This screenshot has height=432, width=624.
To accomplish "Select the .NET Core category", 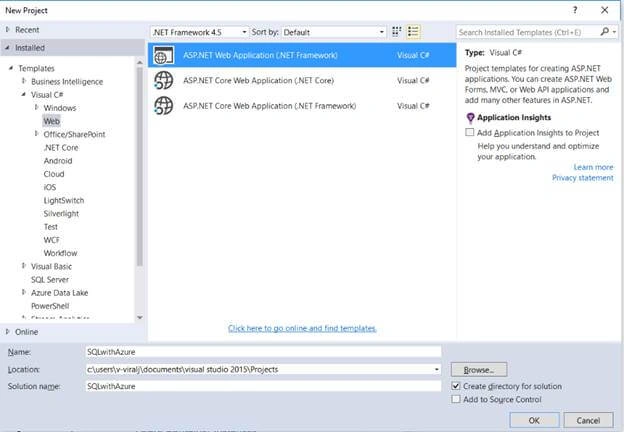I will [61, 148].
